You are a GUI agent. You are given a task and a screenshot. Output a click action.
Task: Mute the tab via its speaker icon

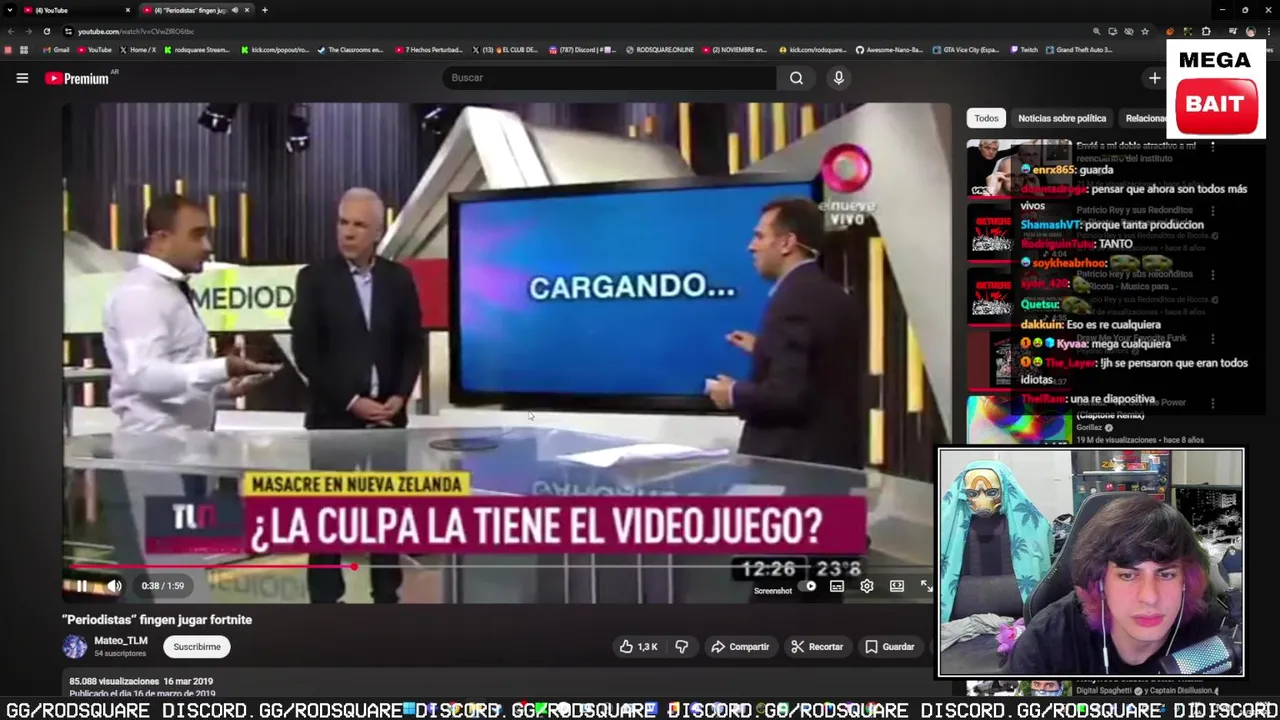(235, 10)
